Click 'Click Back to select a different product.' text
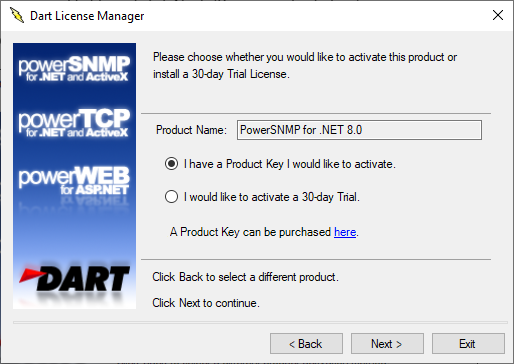Screen dimensions: 514x364 pyautogui.click(x=245, y=277)
